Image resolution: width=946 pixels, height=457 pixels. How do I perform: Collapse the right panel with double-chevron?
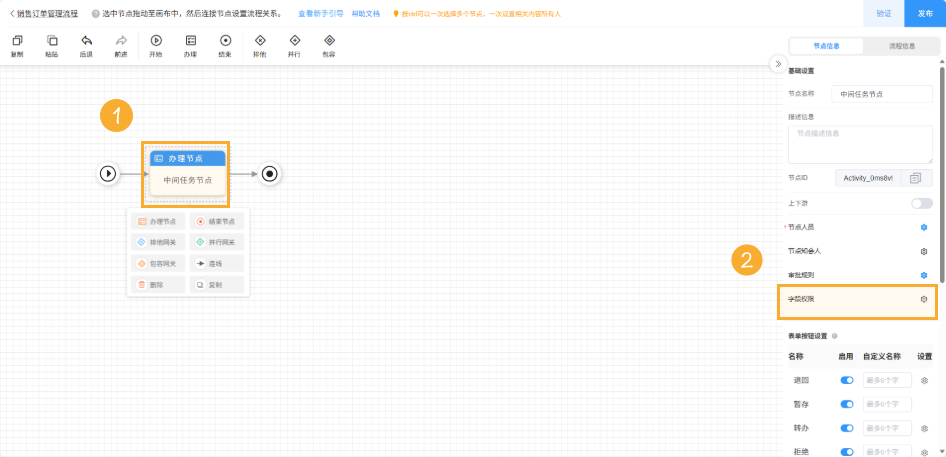click(778, 64)
